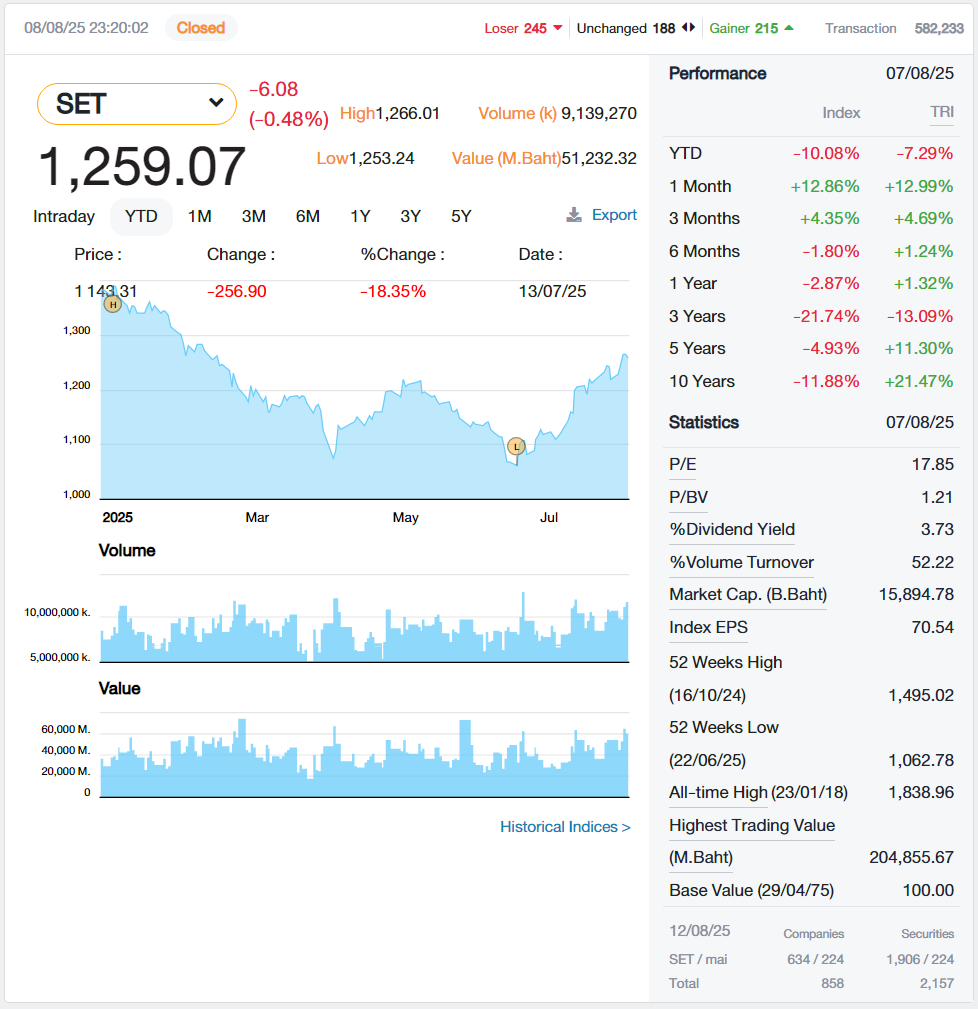Screen dimensions: 978x1009
Task: Click the Loser 245 count
Action: (535, 28)
